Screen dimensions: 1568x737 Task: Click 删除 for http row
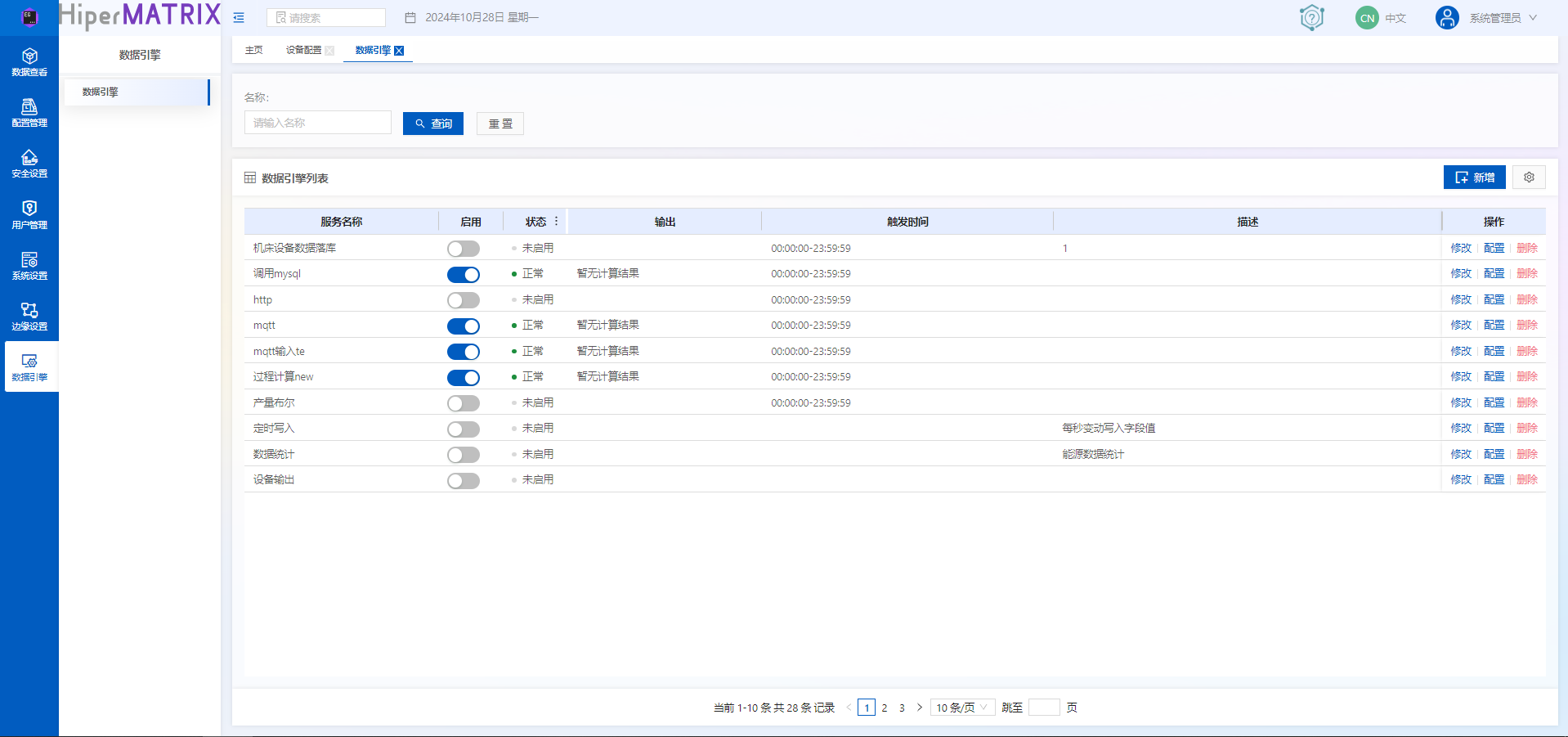(x=1527, y=299)
